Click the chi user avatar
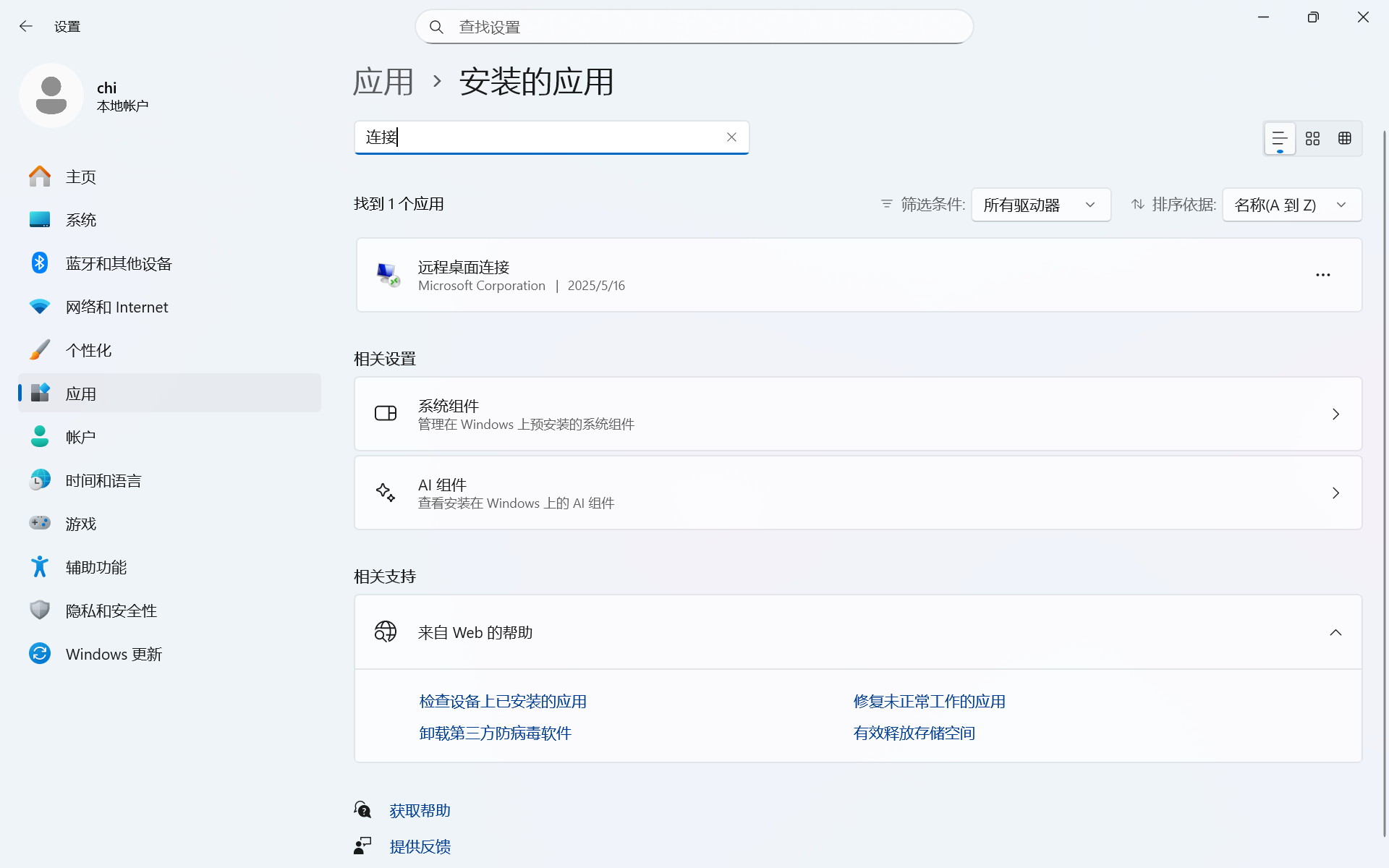Screen dimensions: 1389x868 (51, 95)
